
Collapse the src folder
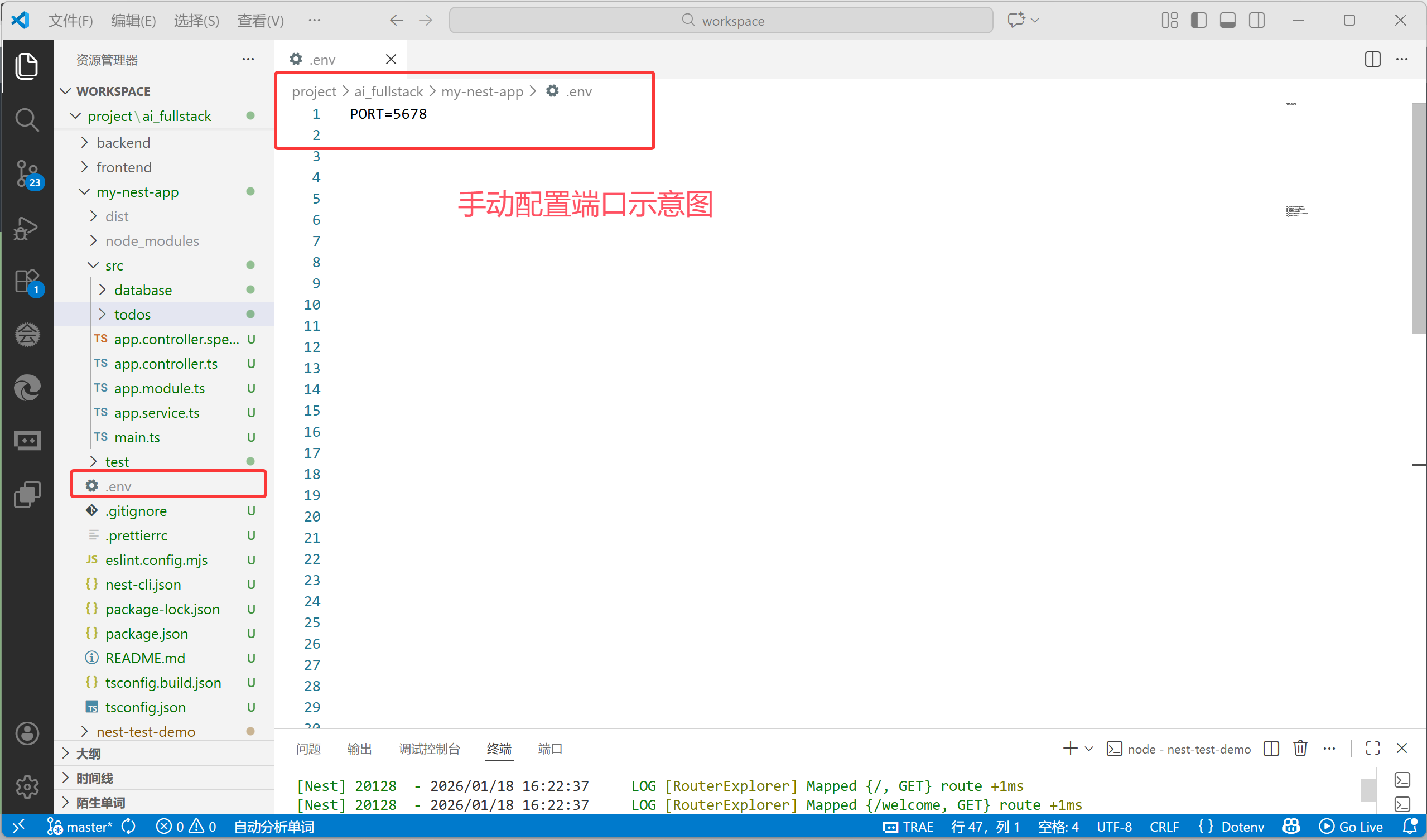(113, 265)
